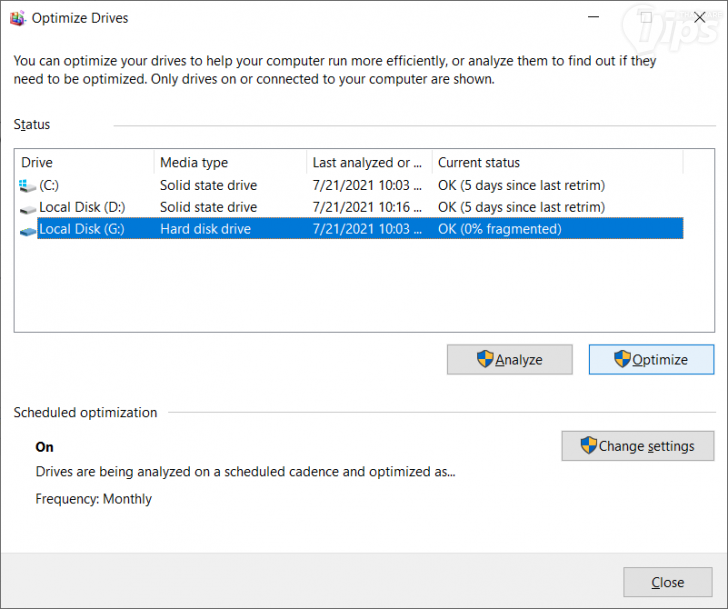
Task: Click the OK (0% fragmented) status cell
Action: (500, 229)
